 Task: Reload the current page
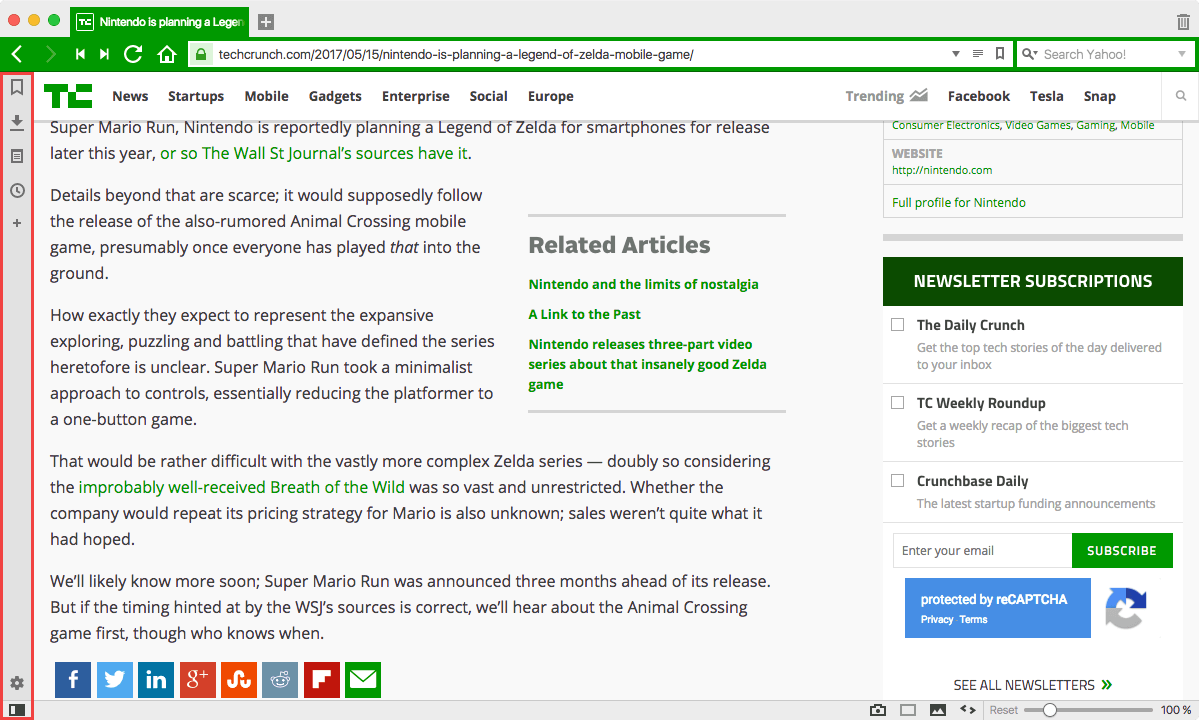click(133, 54)
